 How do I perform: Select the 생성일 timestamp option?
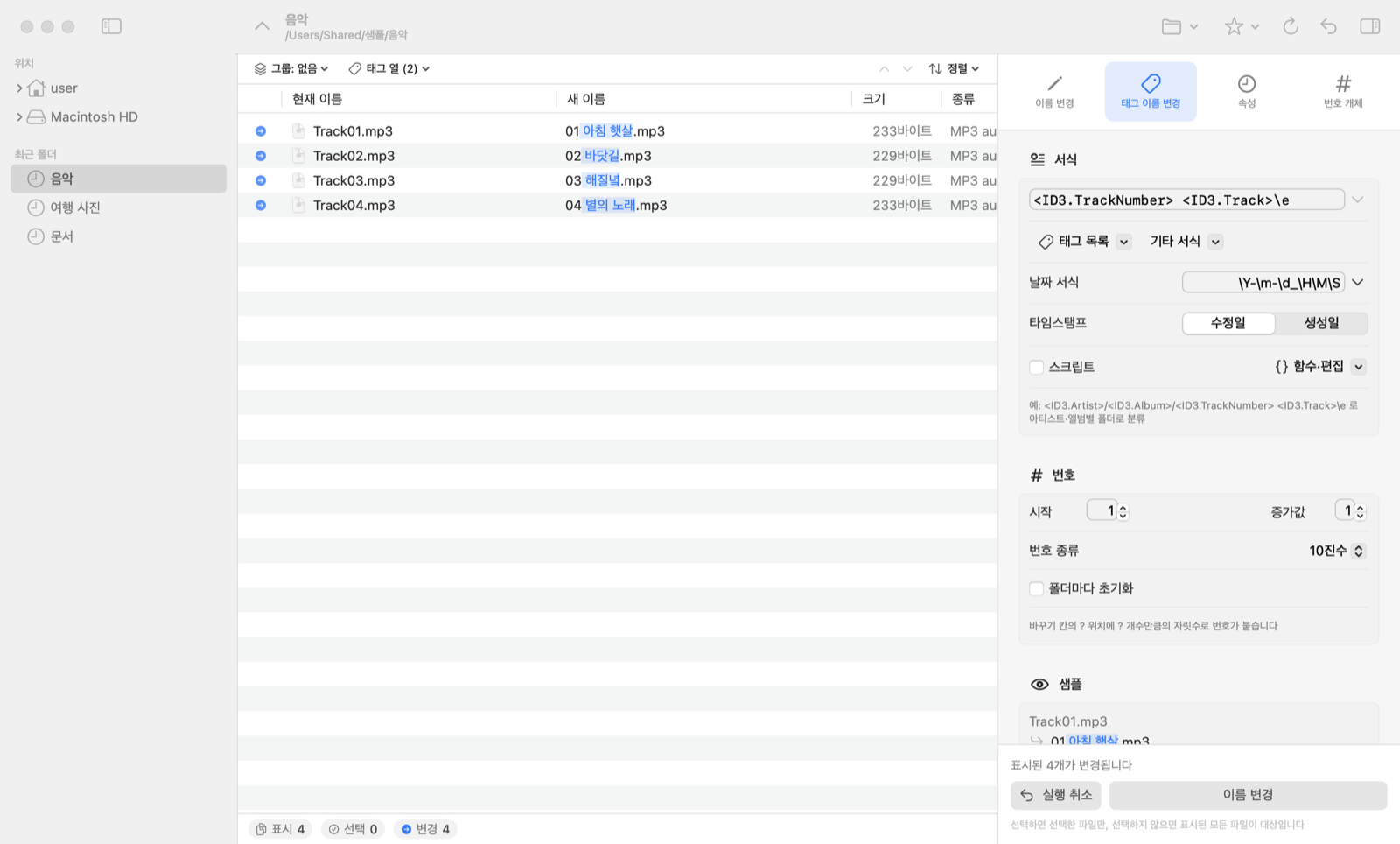point(1321,323)
